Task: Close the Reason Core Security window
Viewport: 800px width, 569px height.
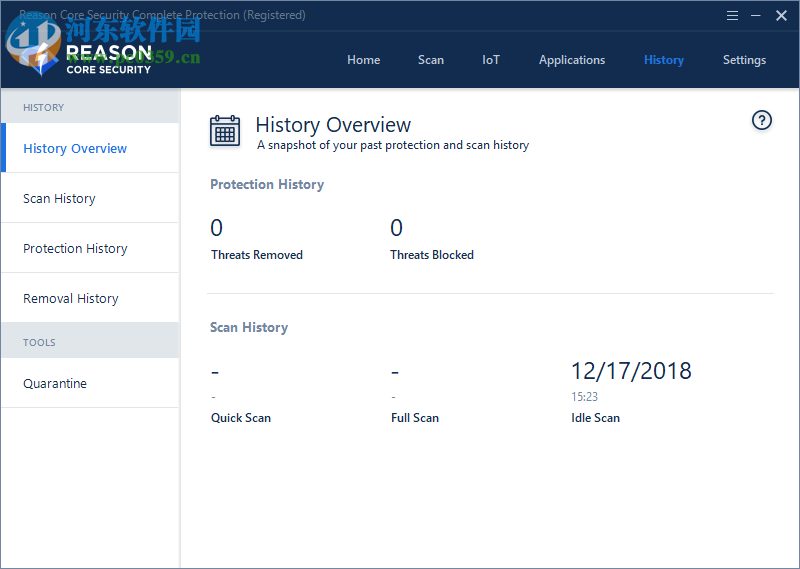Action: (x=781, y=15)
